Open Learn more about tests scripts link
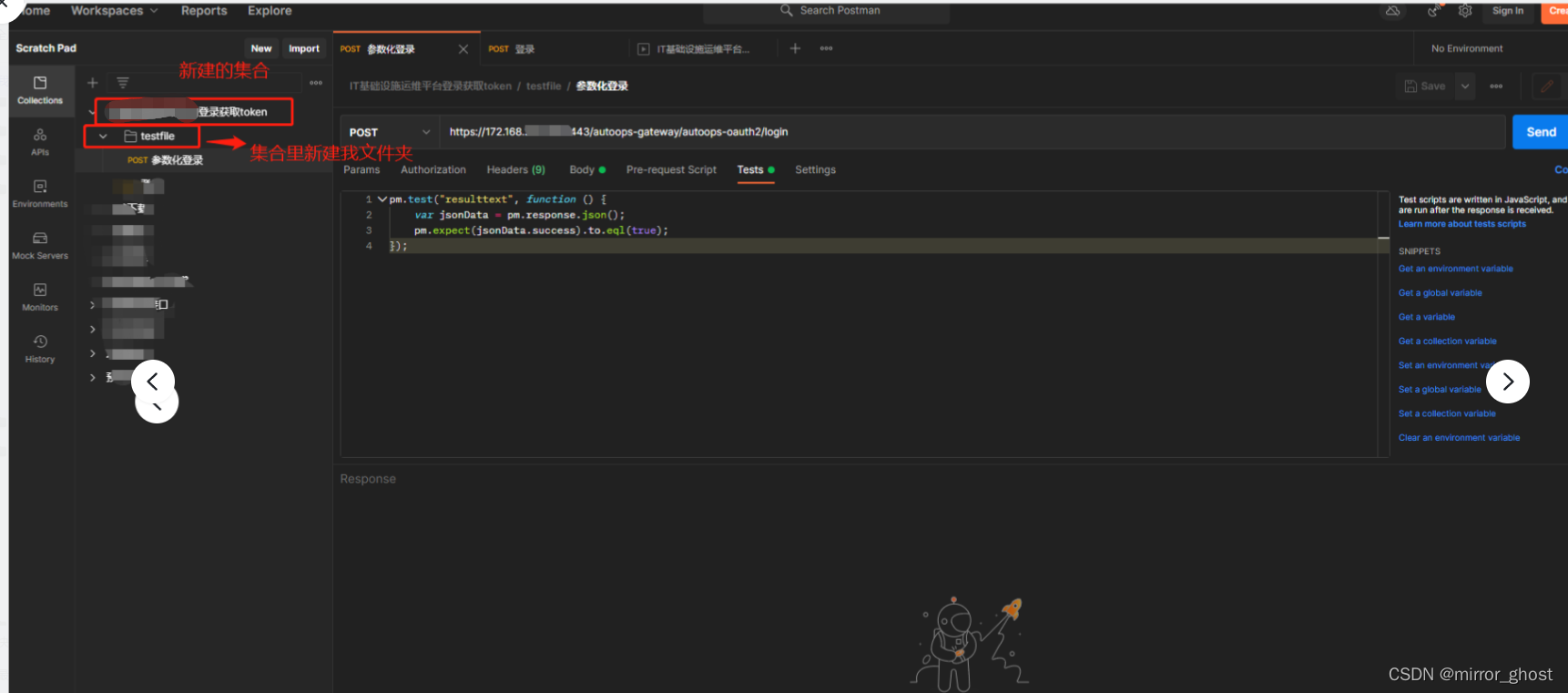The image size is (1568, 693). (x=1461, y=224)
